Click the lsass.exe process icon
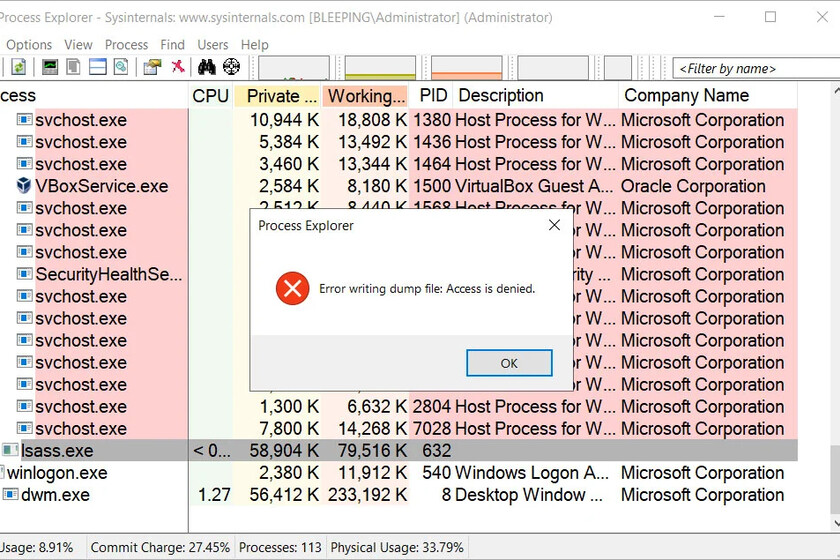 [10, 450]
